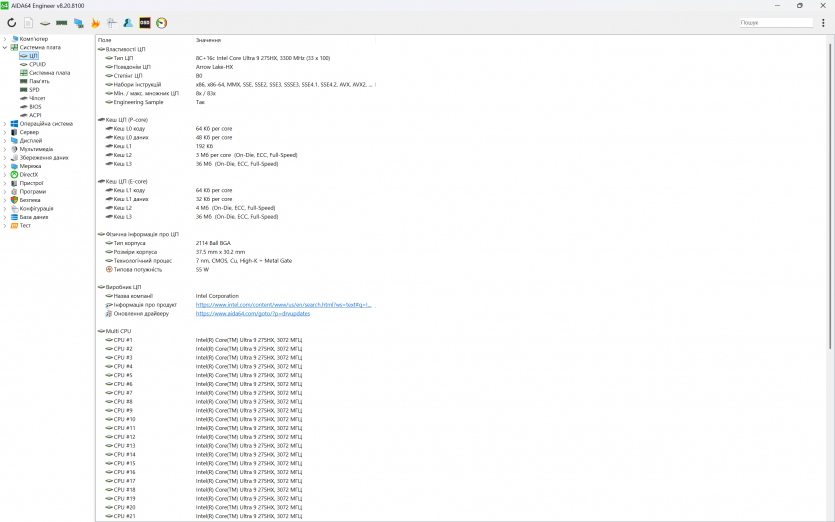Select BIOS item in the tree
835x522 pixels.
coord(35,107)
